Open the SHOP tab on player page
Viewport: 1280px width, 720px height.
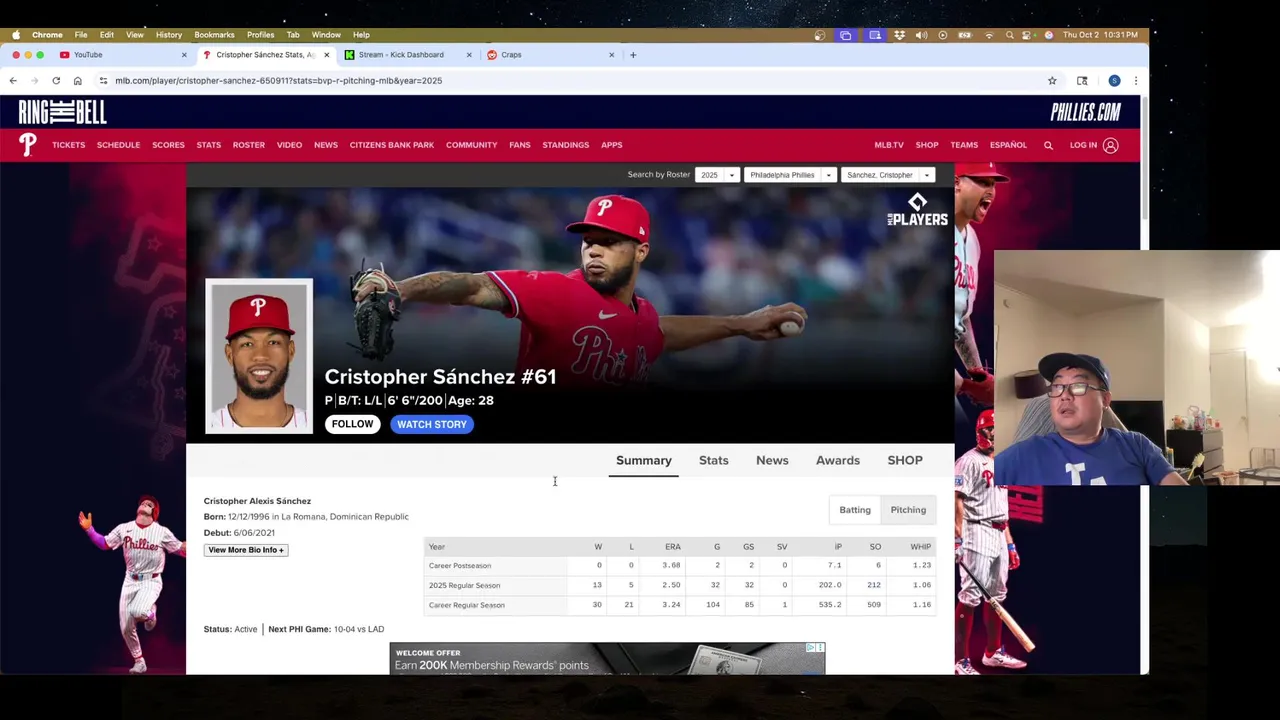(x=905, y=460)
